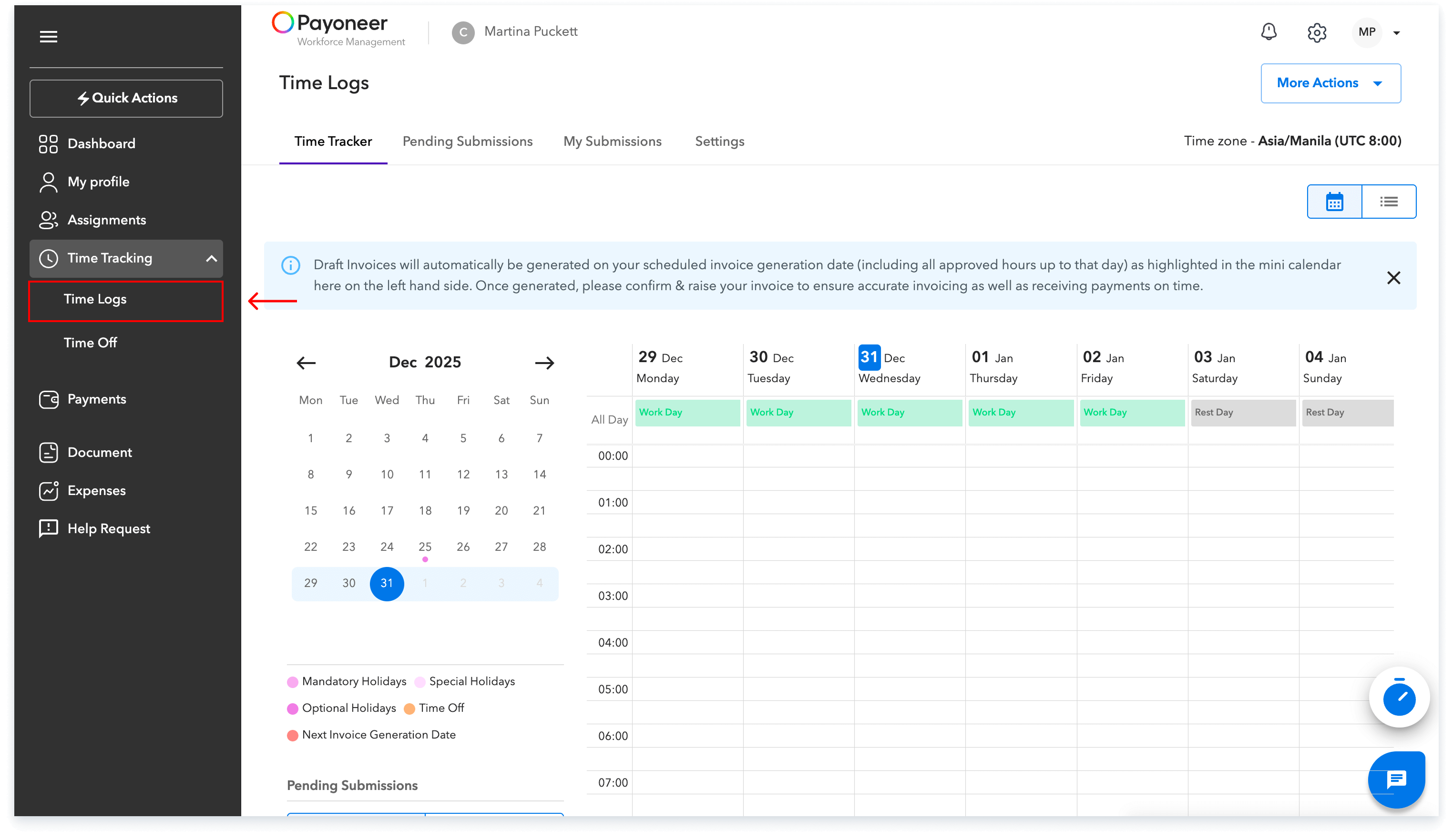Viewport: 1453px width, 840px height.
Task: Open the My Submissions tab
Action: point(612,142)
